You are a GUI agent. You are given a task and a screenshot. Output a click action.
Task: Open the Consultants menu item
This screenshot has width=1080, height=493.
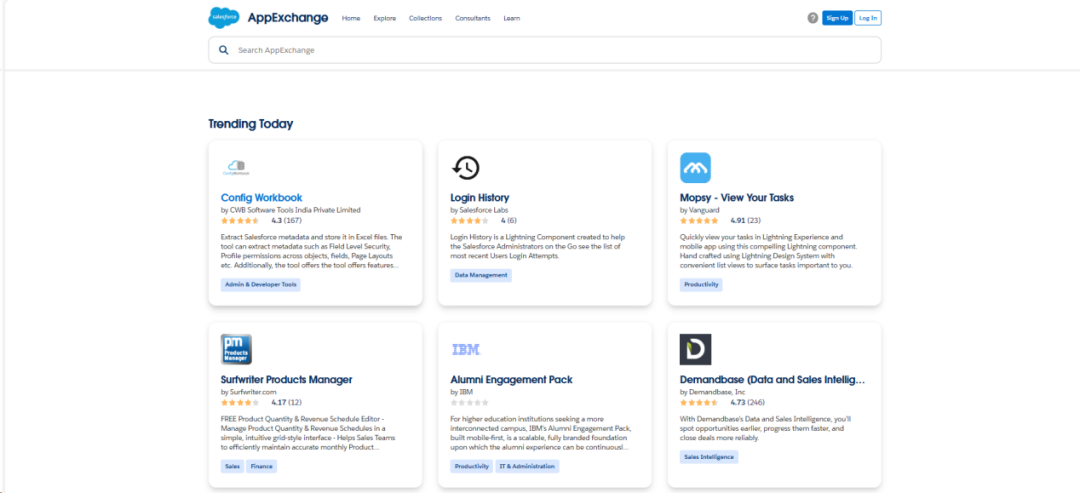pos(472,19)
